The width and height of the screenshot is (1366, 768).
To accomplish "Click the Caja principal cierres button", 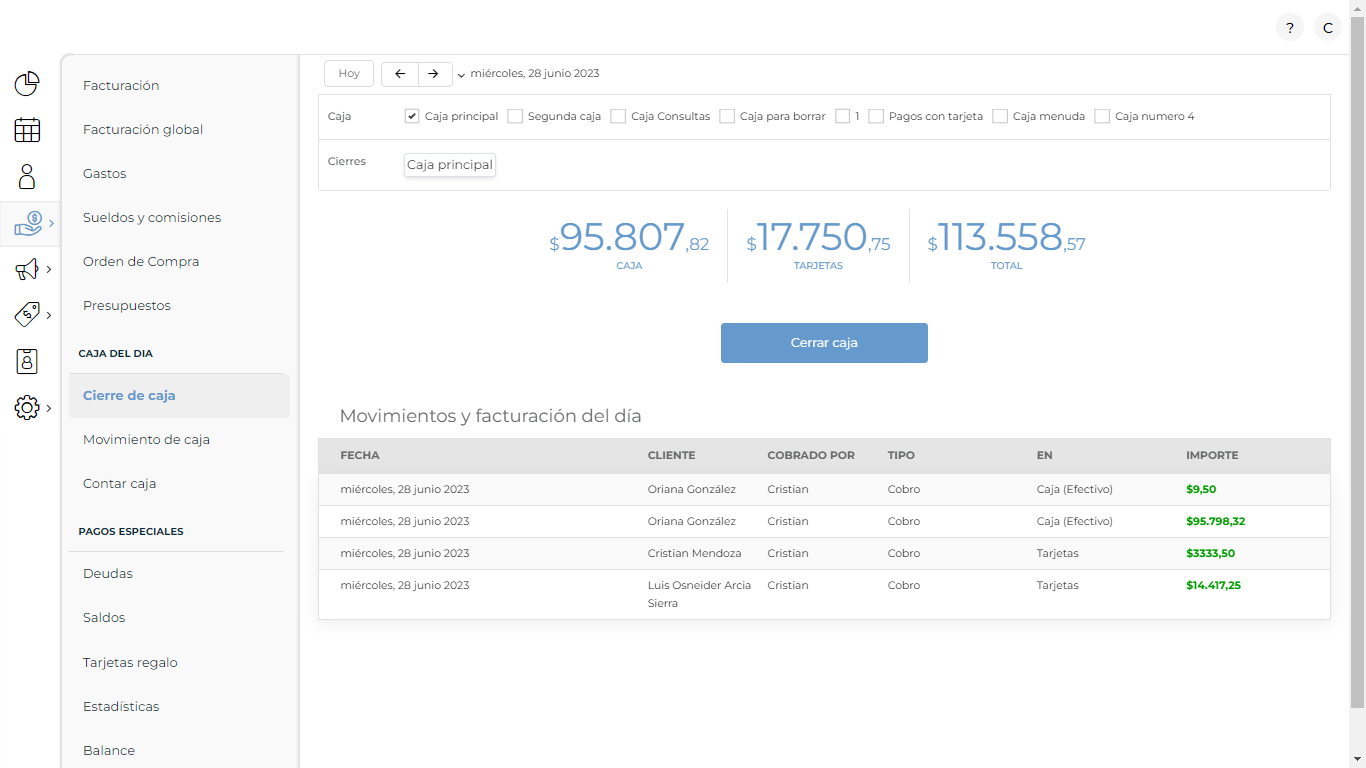I will point(450,165).
